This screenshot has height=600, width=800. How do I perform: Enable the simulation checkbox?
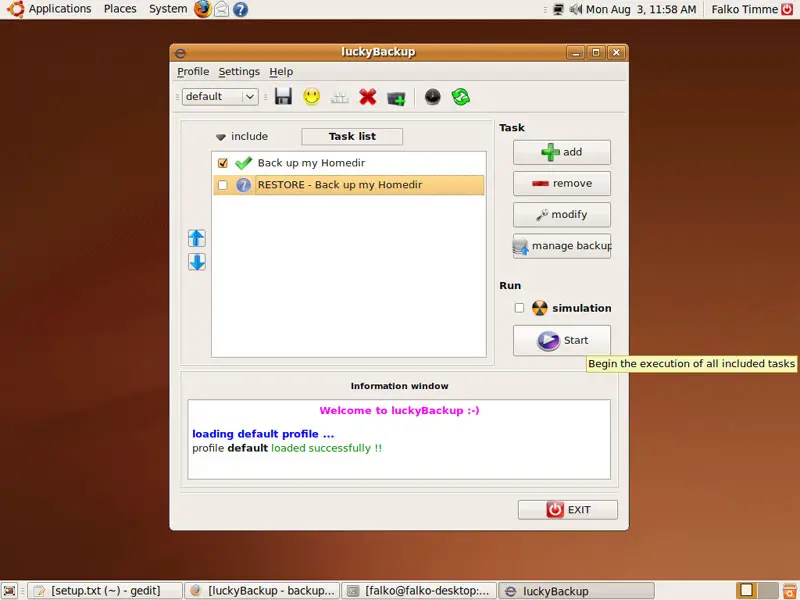[519, 308]
